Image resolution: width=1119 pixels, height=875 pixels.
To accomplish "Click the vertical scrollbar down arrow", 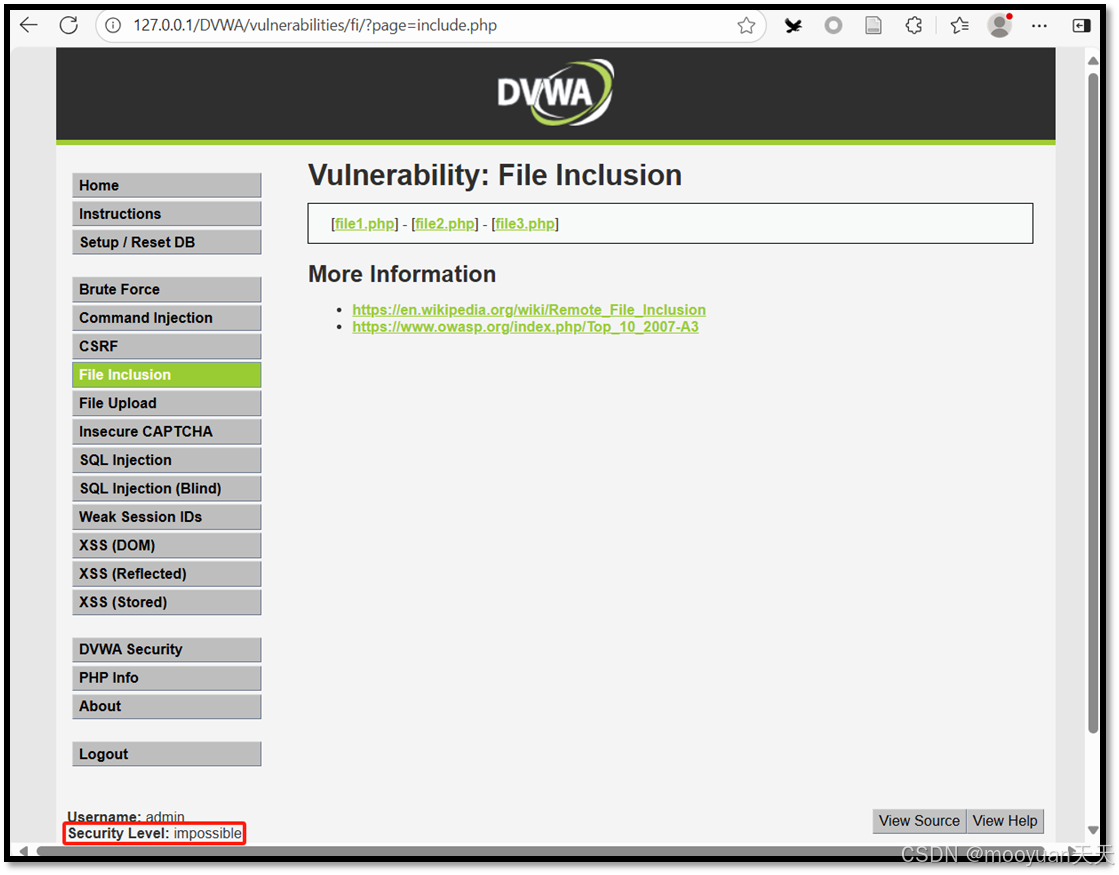I will click(x=1093, y=830).
